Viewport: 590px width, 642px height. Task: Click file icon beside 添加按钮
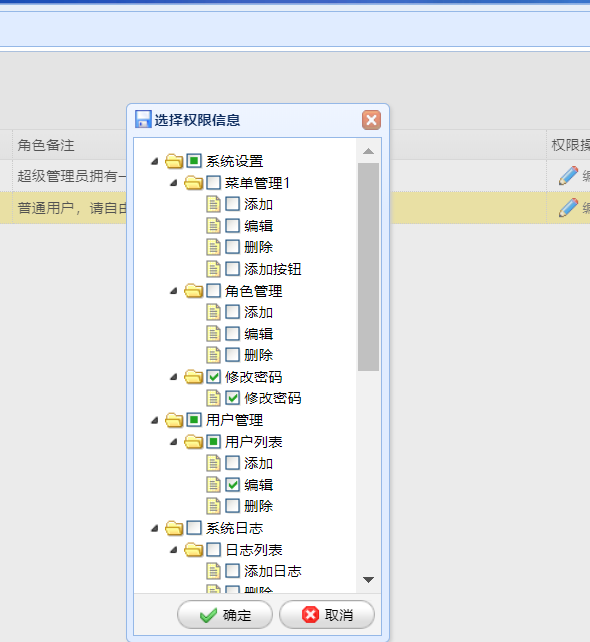(213, 269)
